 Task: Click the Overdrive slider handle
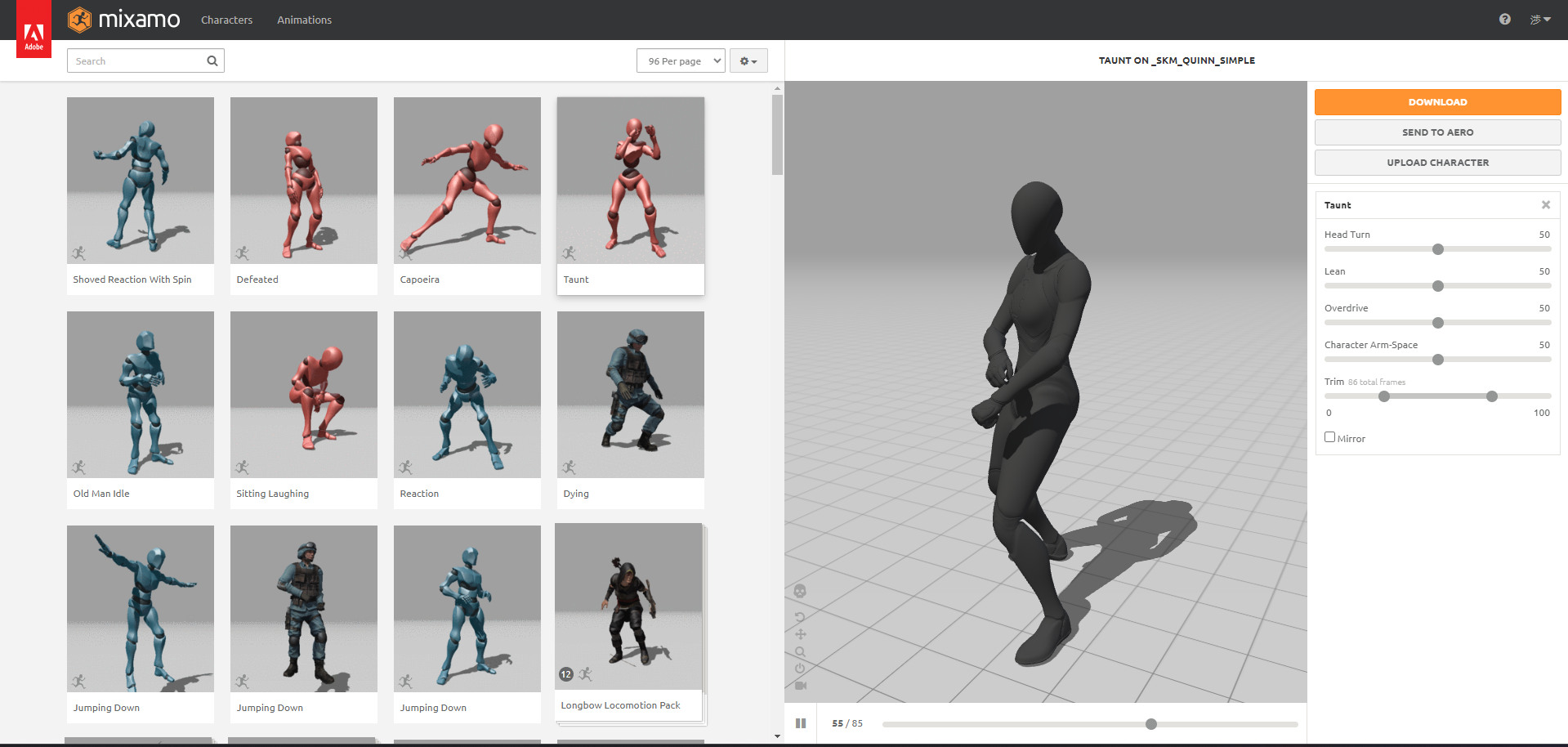(1438, 323)
